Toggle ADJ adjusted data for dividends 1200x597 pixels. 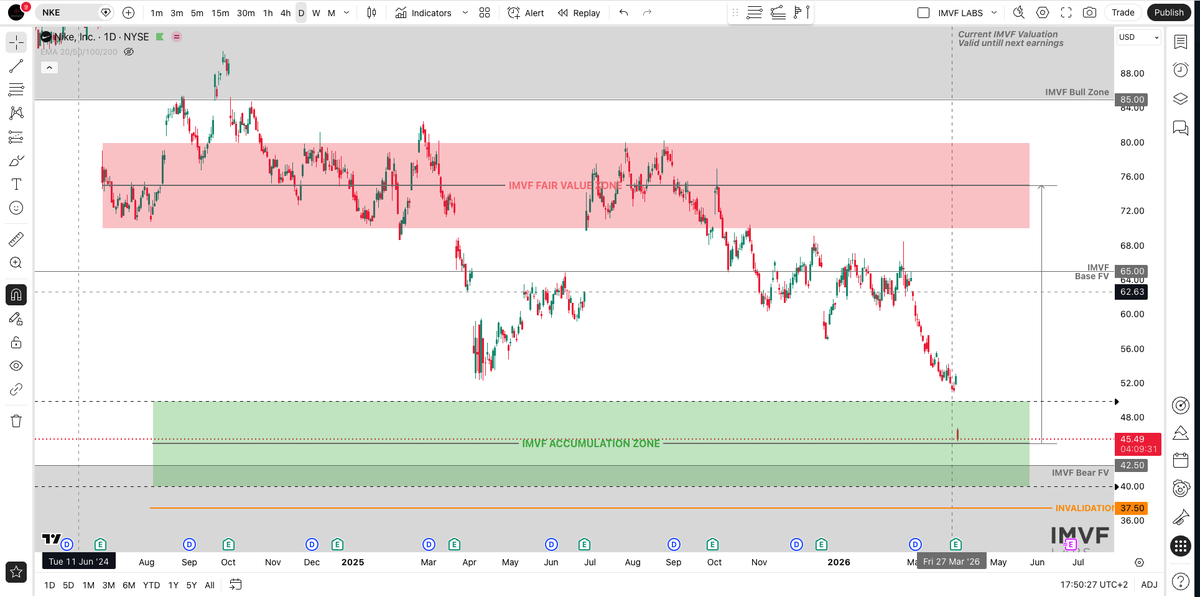coord(1149,585)
